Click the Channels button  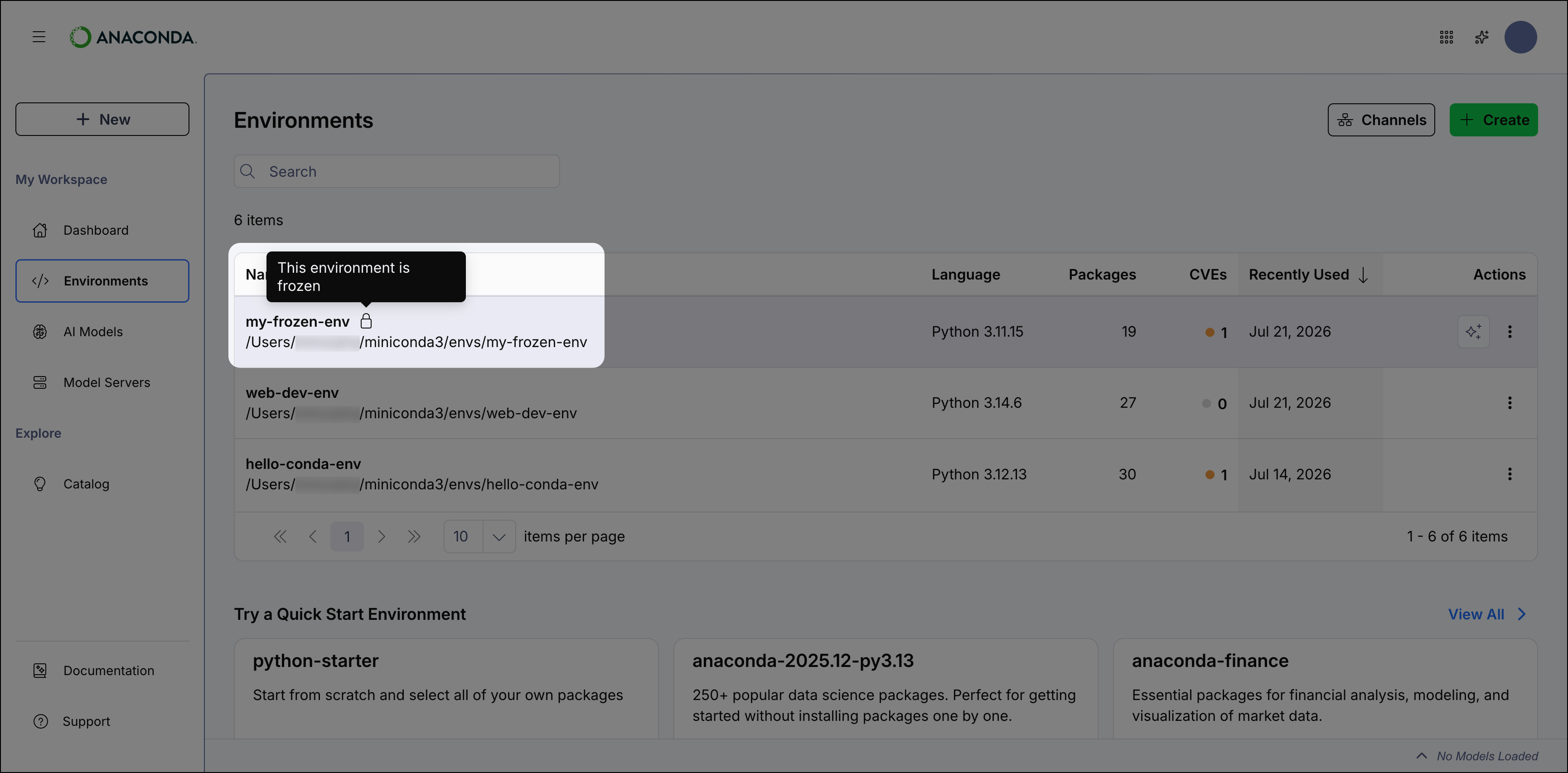(x=1381, y=120)
